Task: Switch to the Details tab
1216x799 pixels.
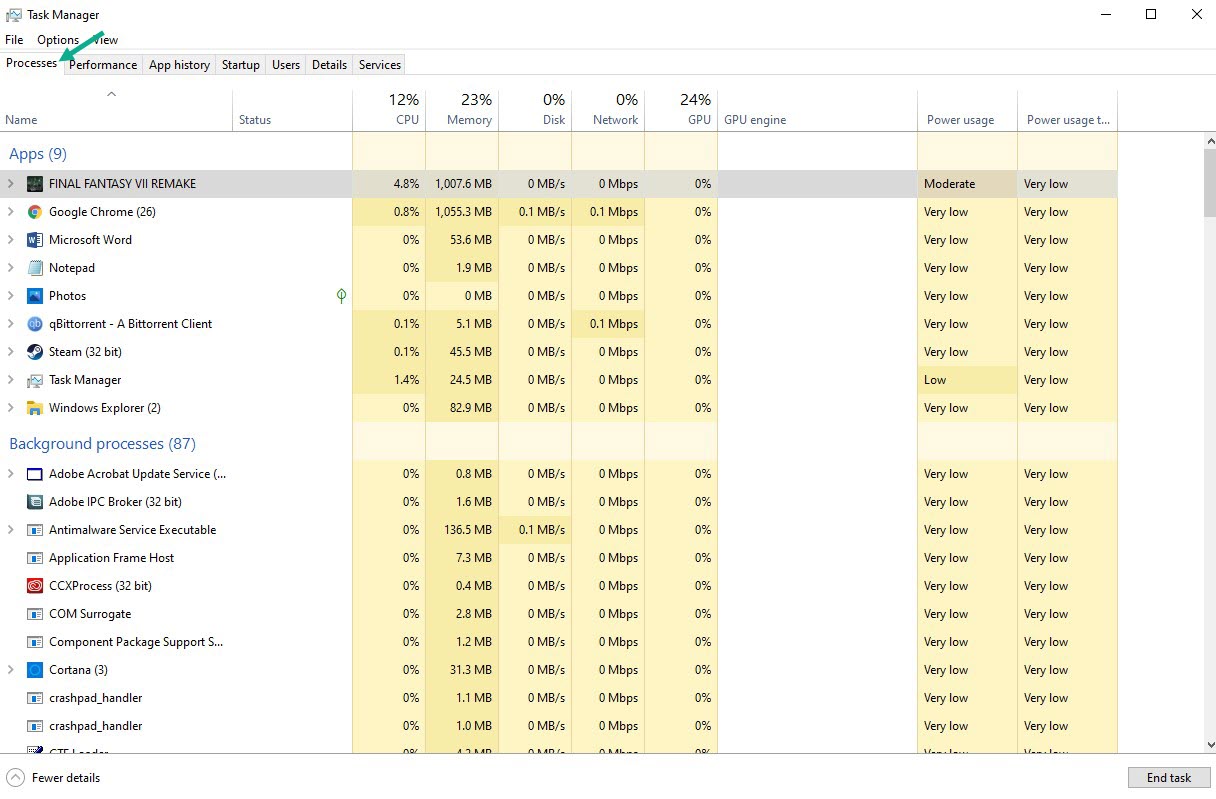Action: pos(329,65)
